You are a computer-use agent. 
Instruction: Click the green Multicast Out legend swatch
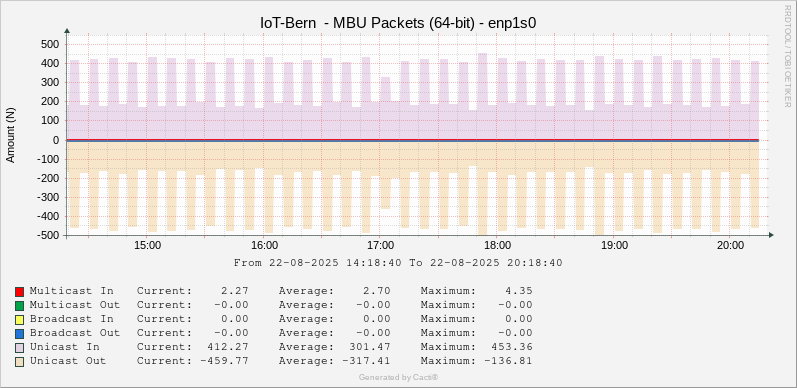[19, 306]
